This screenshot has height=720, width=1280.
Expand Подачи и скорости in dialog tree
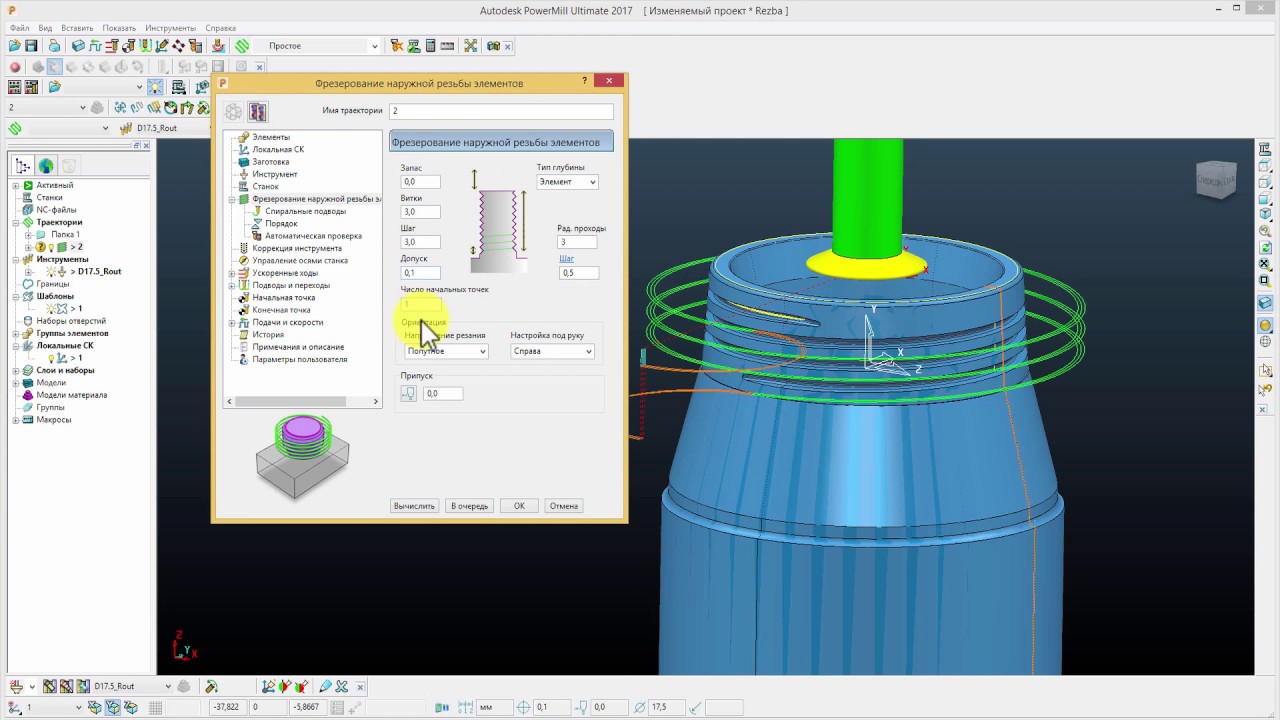pos(232,322)
